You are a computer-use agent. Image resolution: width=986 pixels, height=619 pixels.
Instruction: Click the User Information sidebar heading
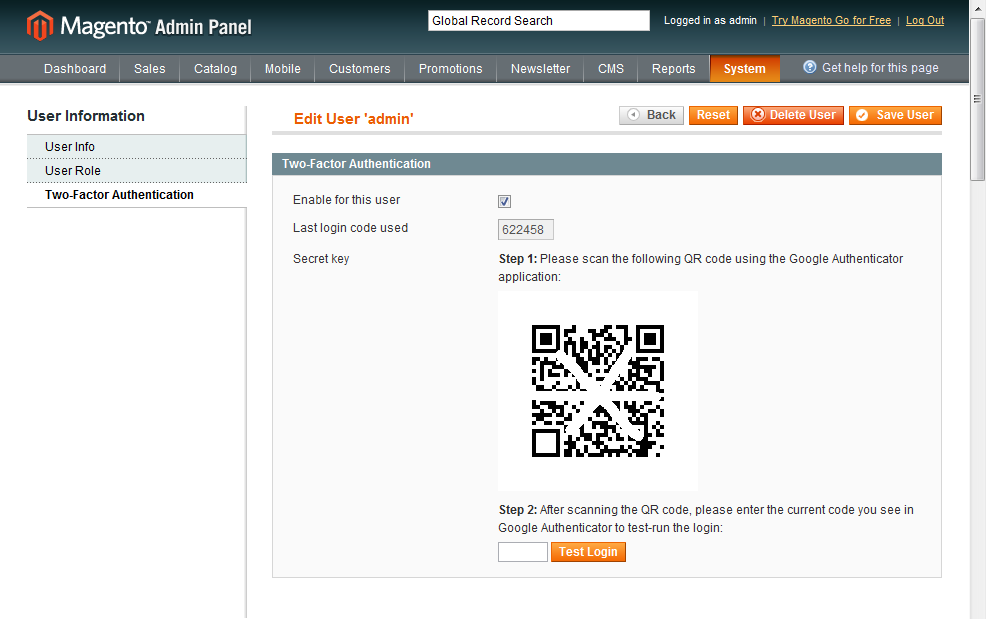(x=86, y=116)
